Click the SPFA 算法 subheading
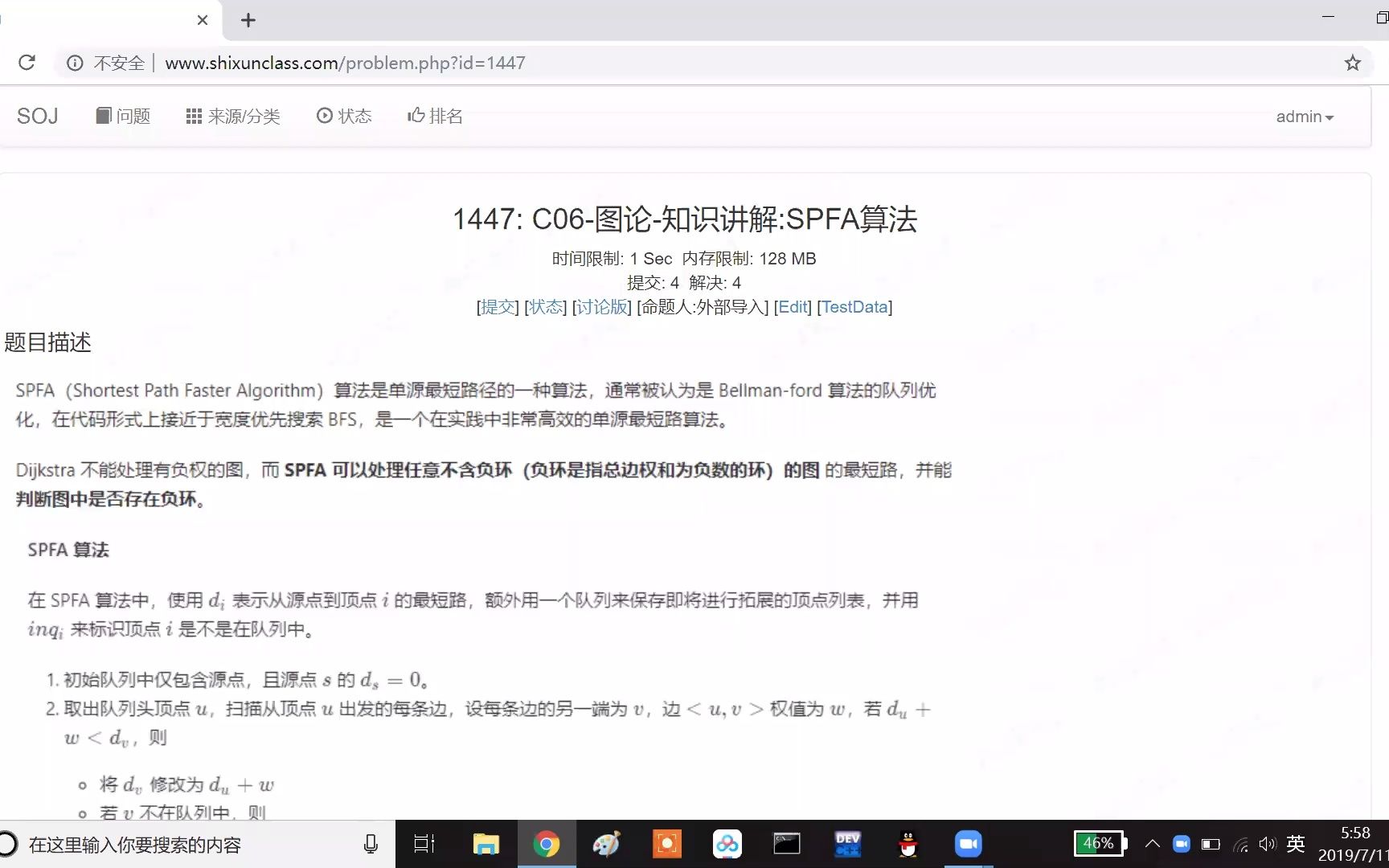The width and height of the screenshot is (1389, 868). (x=68, y=550)
